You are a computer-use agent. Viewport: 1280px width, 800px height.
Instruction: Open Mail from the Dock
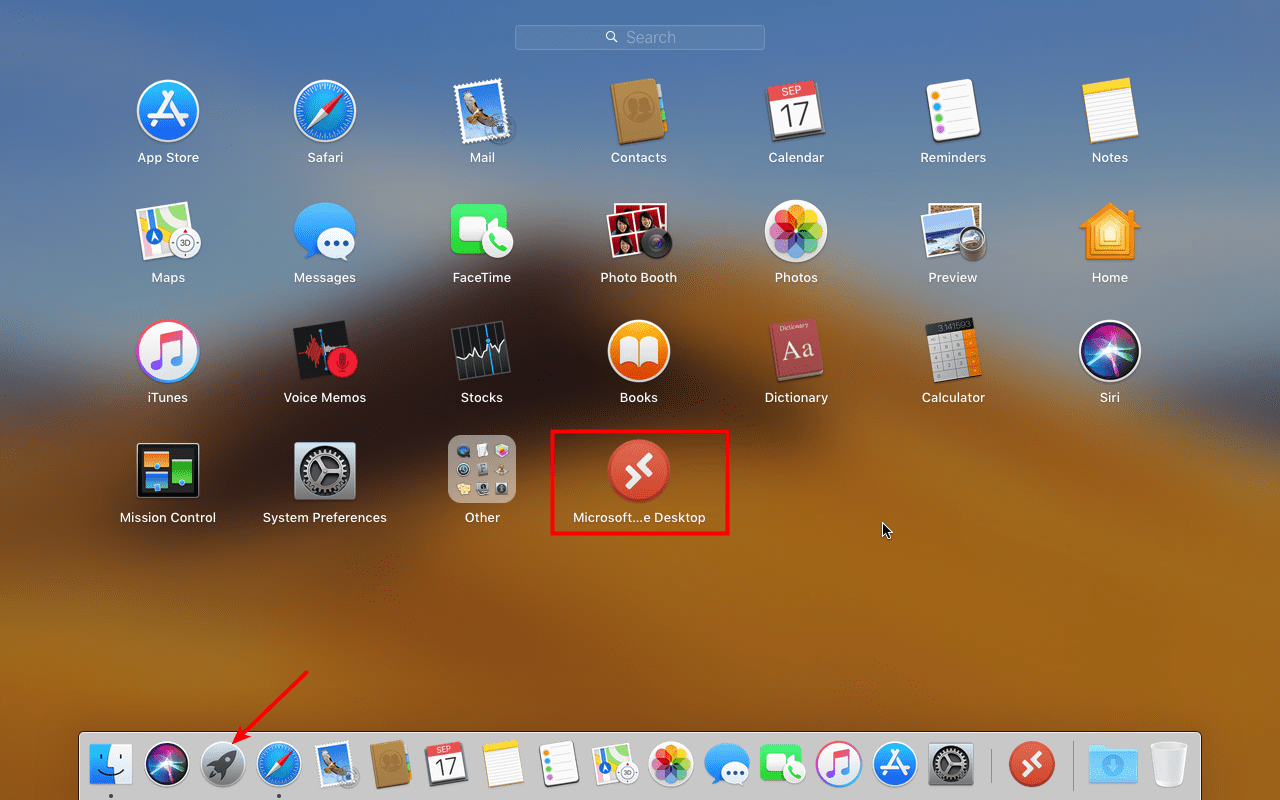coord(336,766)
